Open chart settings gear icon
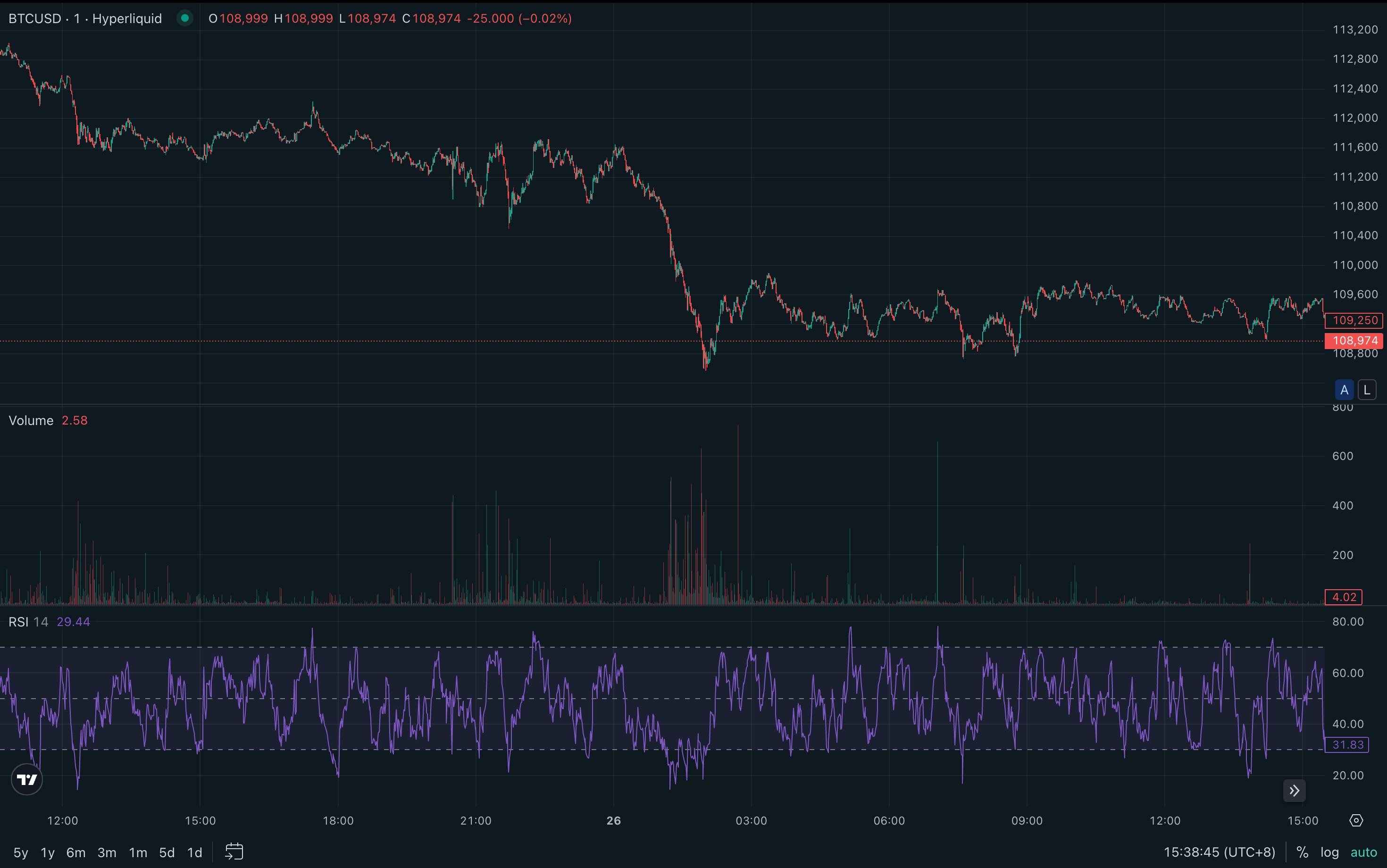 (1356, 820)
